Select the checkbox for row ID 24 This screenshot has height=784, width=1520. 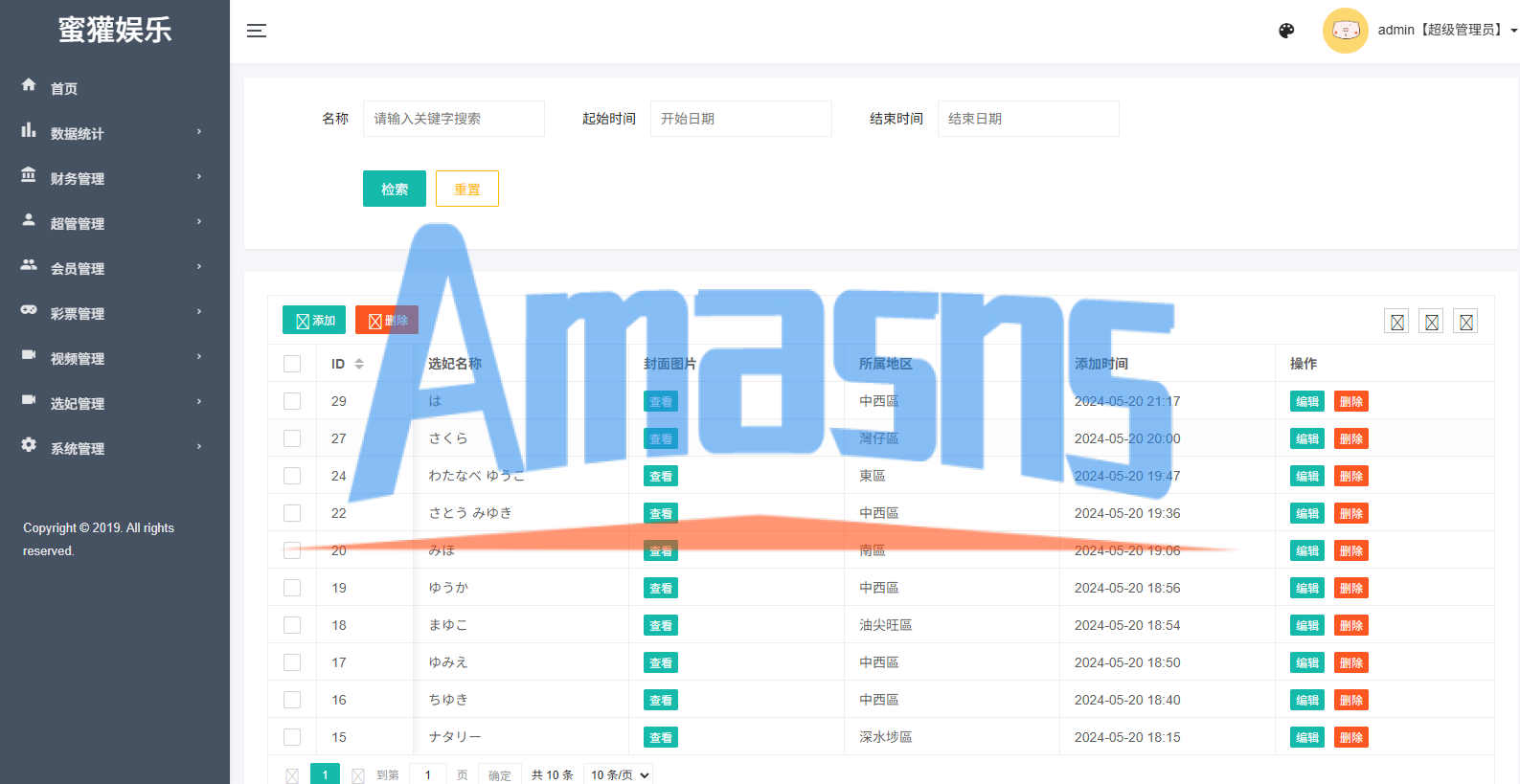coord(292,476)
